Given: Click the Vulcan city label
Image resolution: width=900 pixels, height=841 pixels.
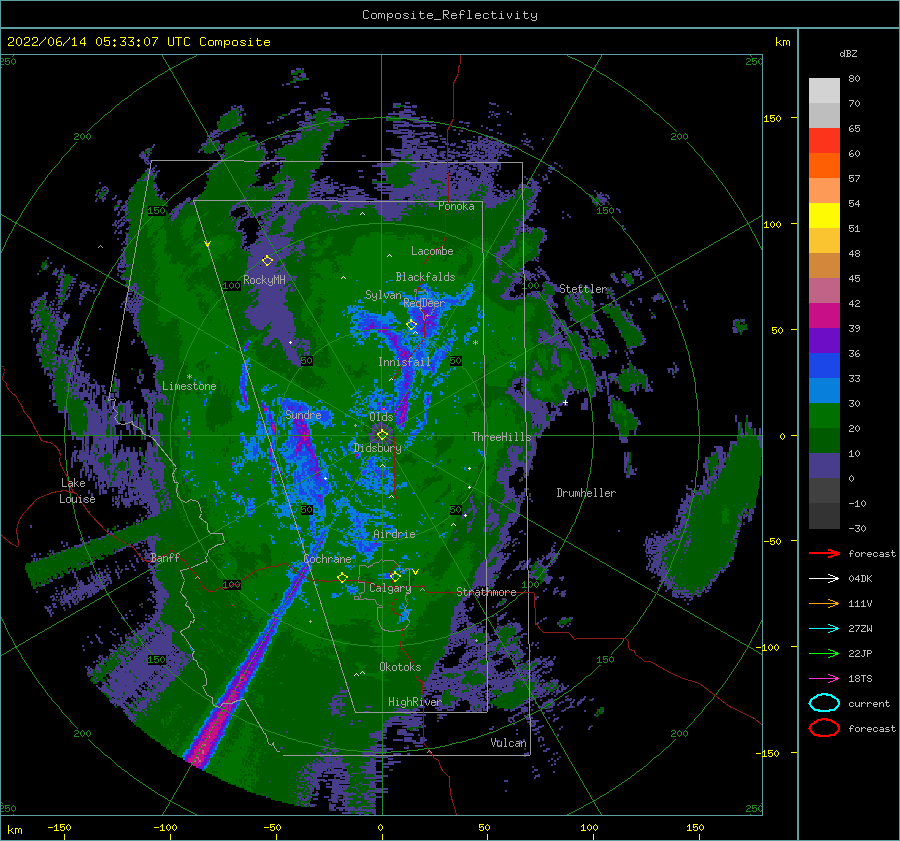Looking at the screenshot, I should click(x=508, y=743).
